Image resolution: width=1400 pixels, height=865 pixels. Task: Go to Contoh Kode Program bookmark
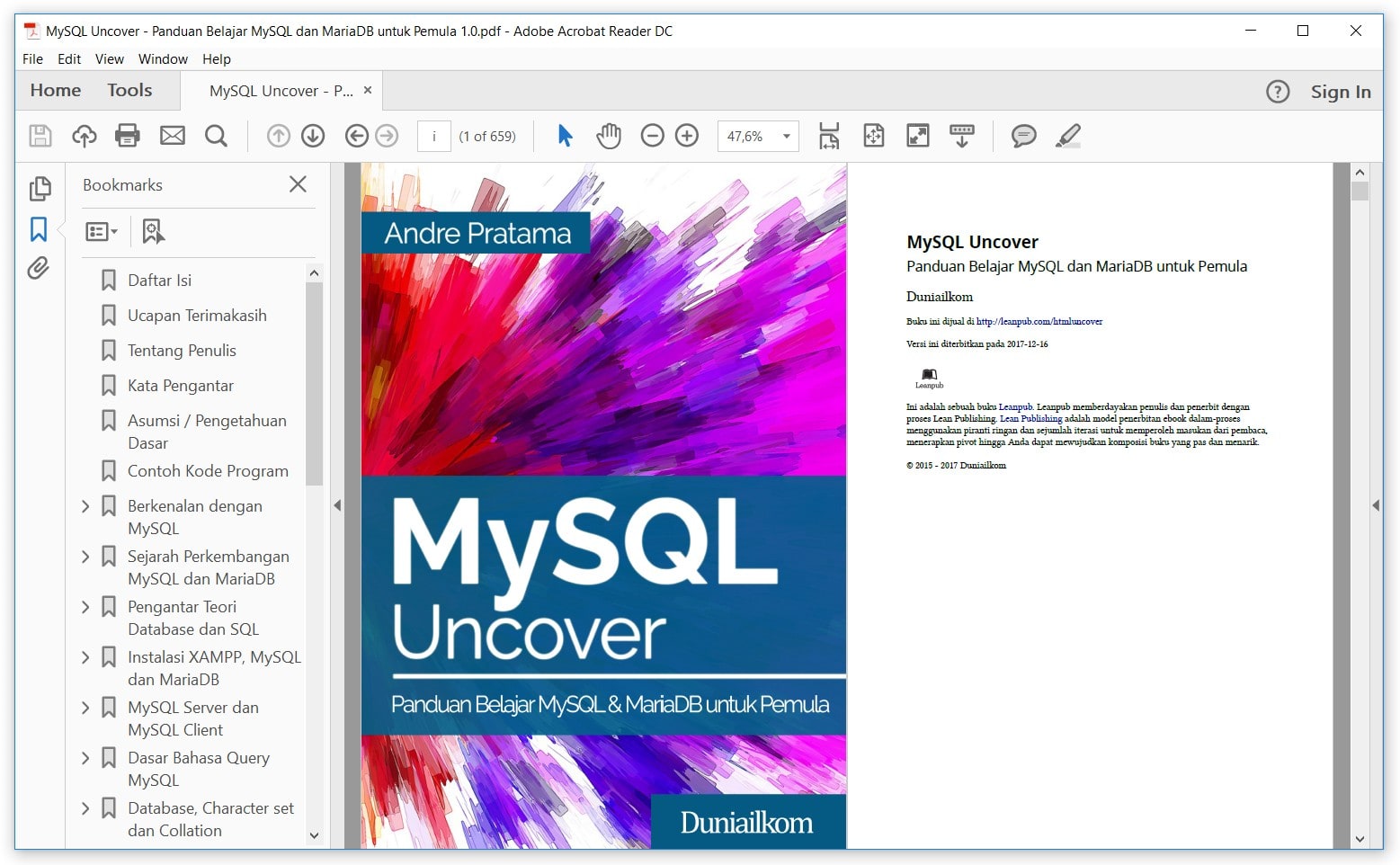tap(208, 471)
